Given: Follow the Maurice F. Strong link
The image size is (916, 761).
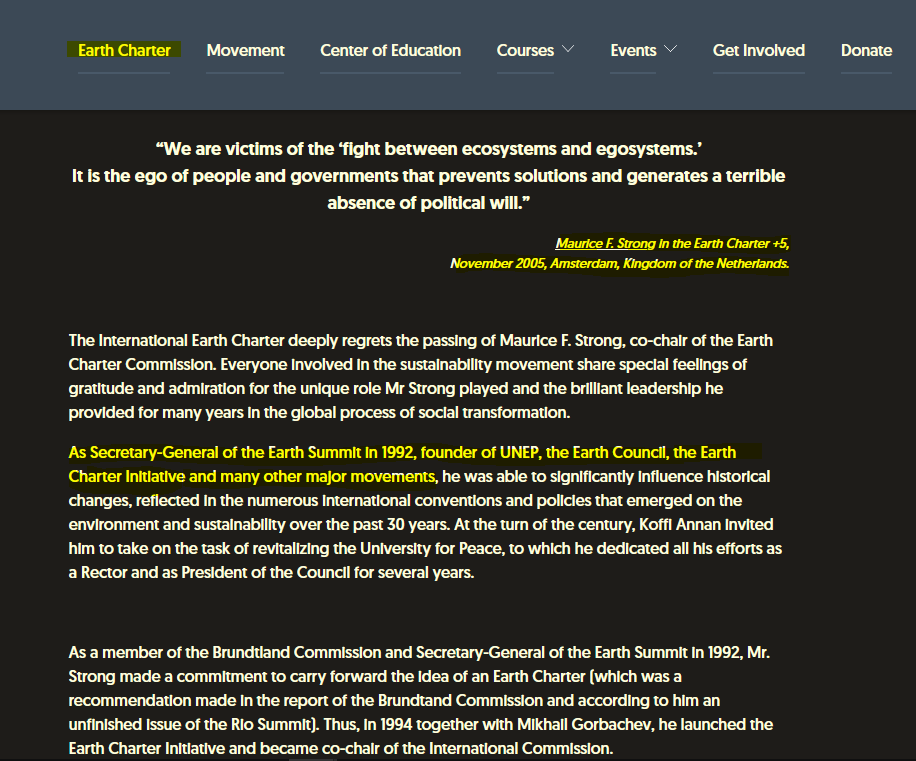Looking at the screenshot, I should point(605,244).
